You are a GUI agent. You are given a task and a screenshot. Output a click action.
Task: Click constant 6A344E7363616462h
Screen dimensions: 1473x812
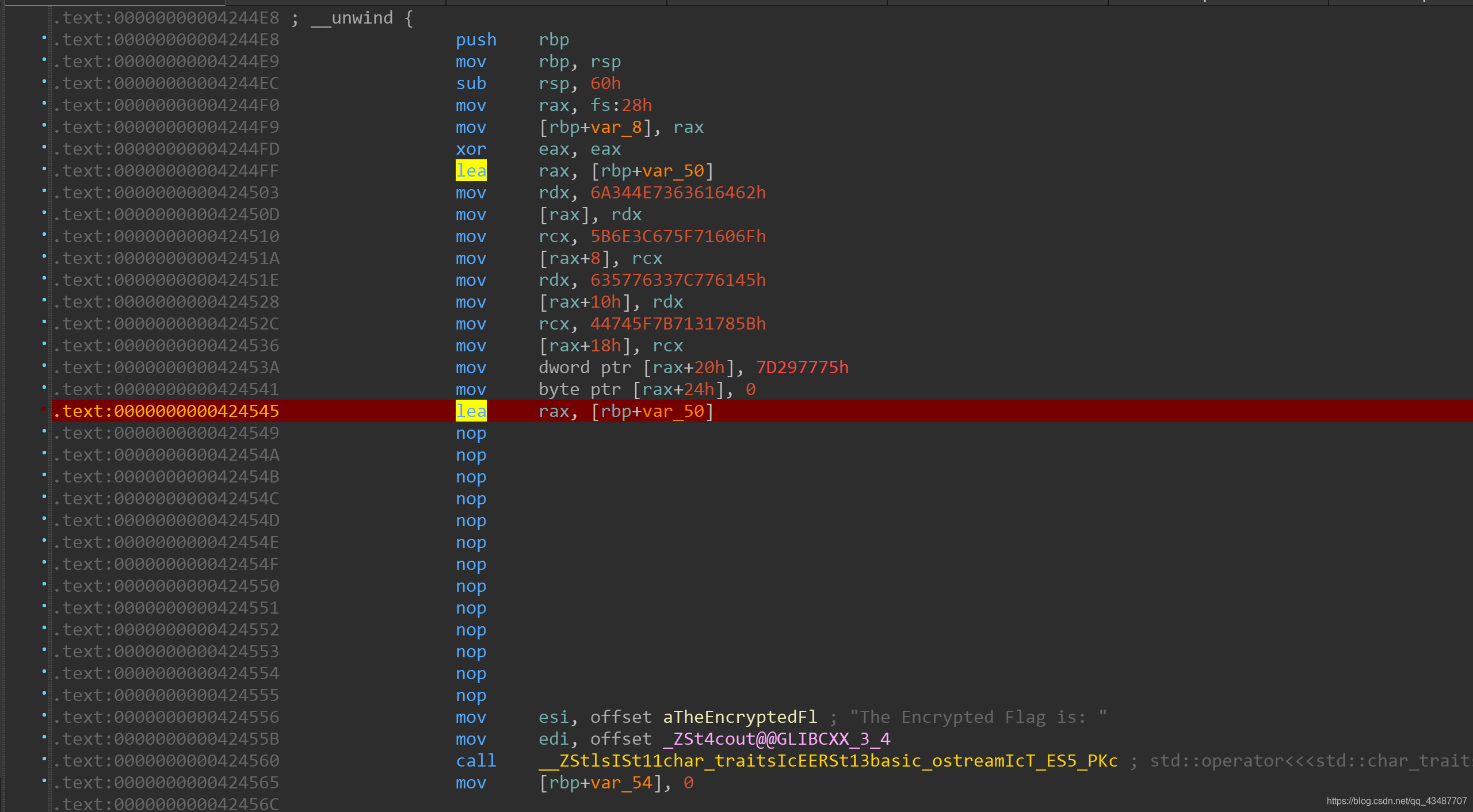(678, 193)
